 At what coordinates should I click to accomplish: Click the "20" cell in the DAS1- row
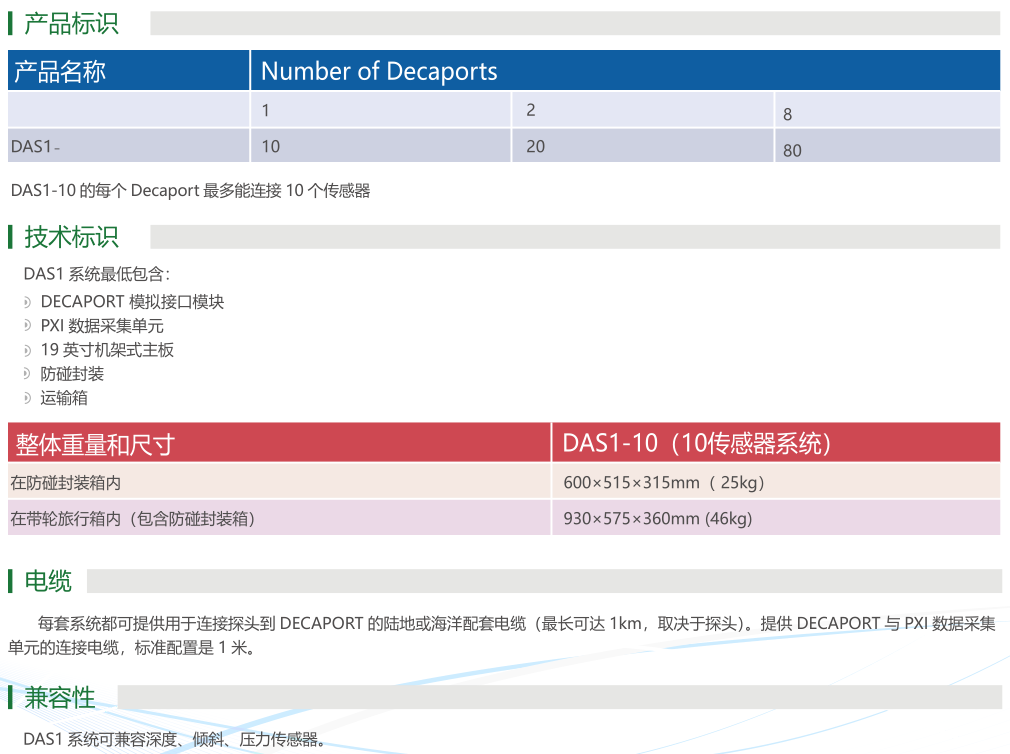pos(642,146)
